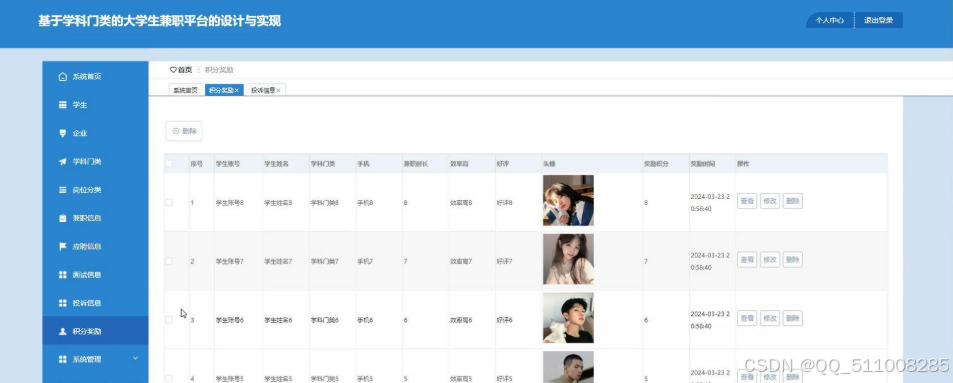953x383 pixels.
Task: Click the 学生姓名 column header
Action: 277,164
